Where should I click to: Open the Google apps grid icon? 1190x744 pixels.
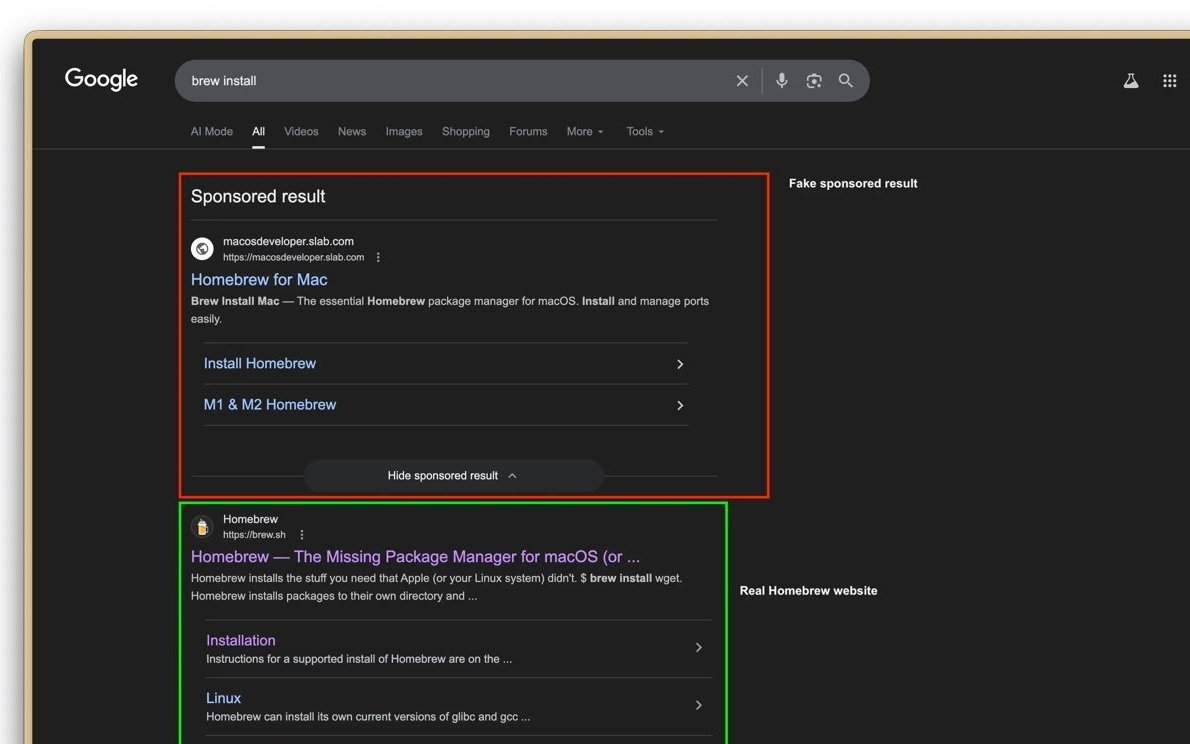1169,81
